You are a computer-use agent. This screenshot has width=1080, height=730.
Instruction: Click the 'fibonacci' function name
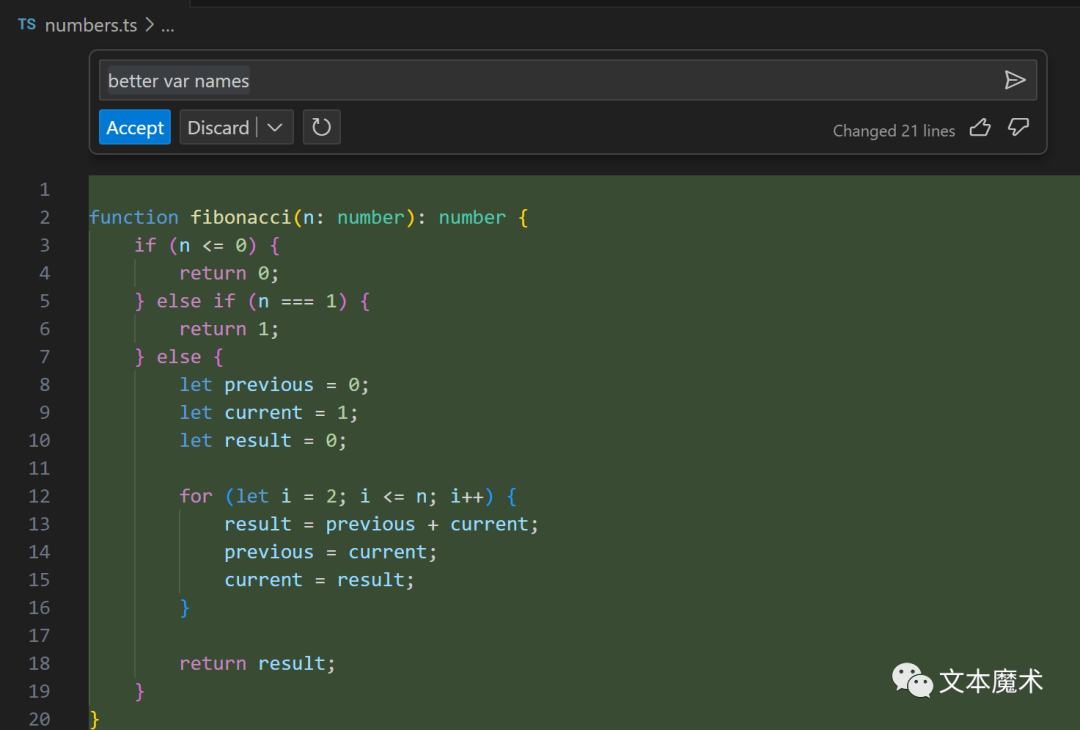coord(241,218)
